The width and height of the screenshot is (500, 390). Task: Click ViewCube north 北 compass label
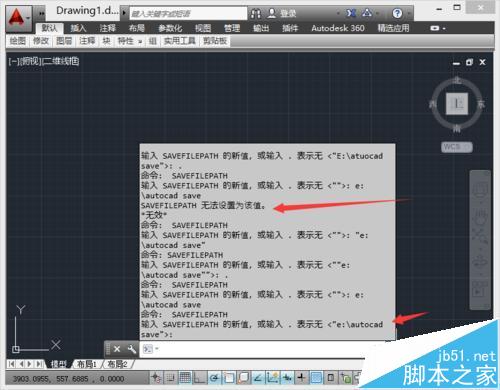click(457, 81)
